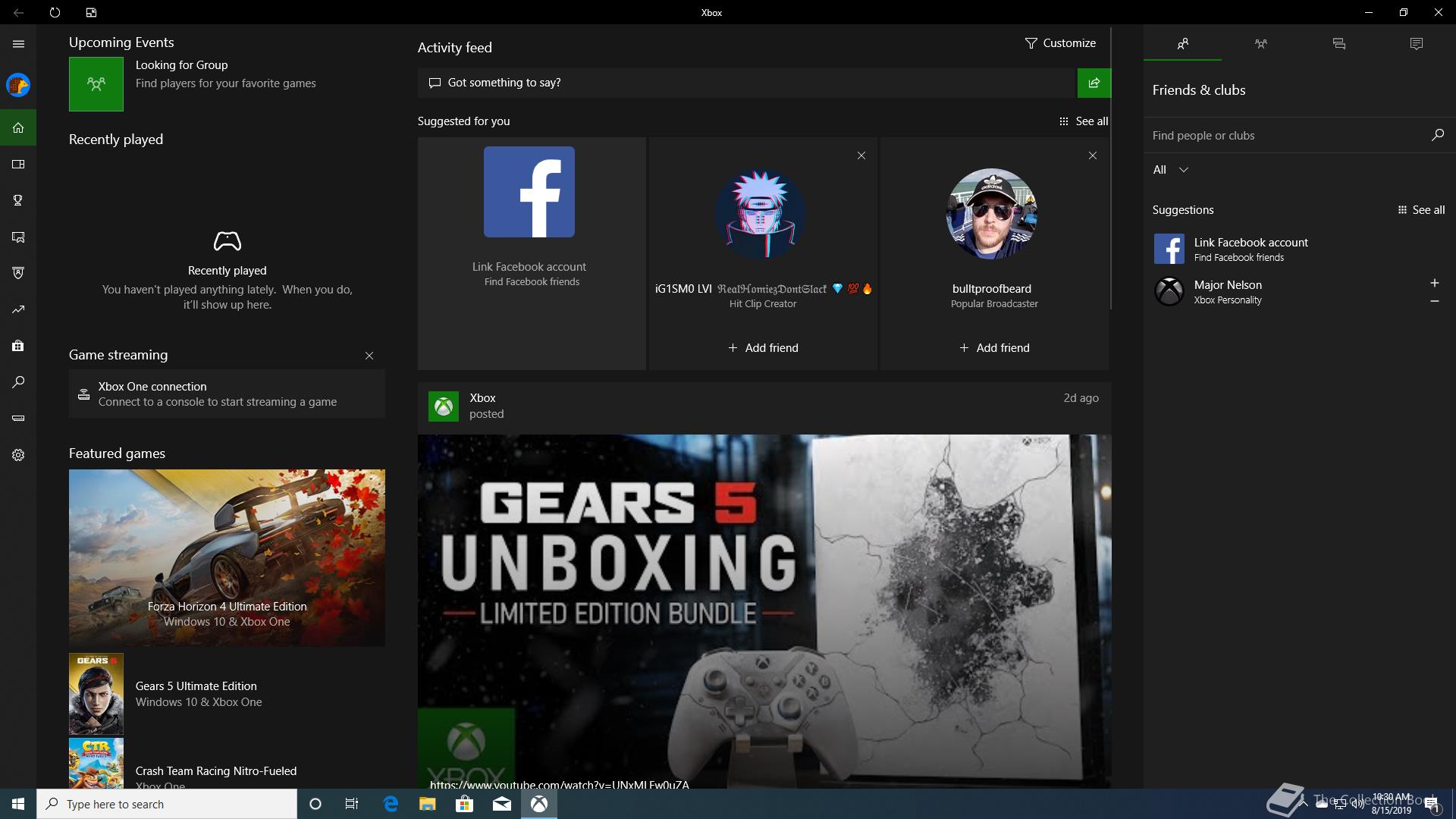Screen dimensions: 1456x819
Task: Open Microsoft Store bag icon in sidebar
Action: point(18,346)
